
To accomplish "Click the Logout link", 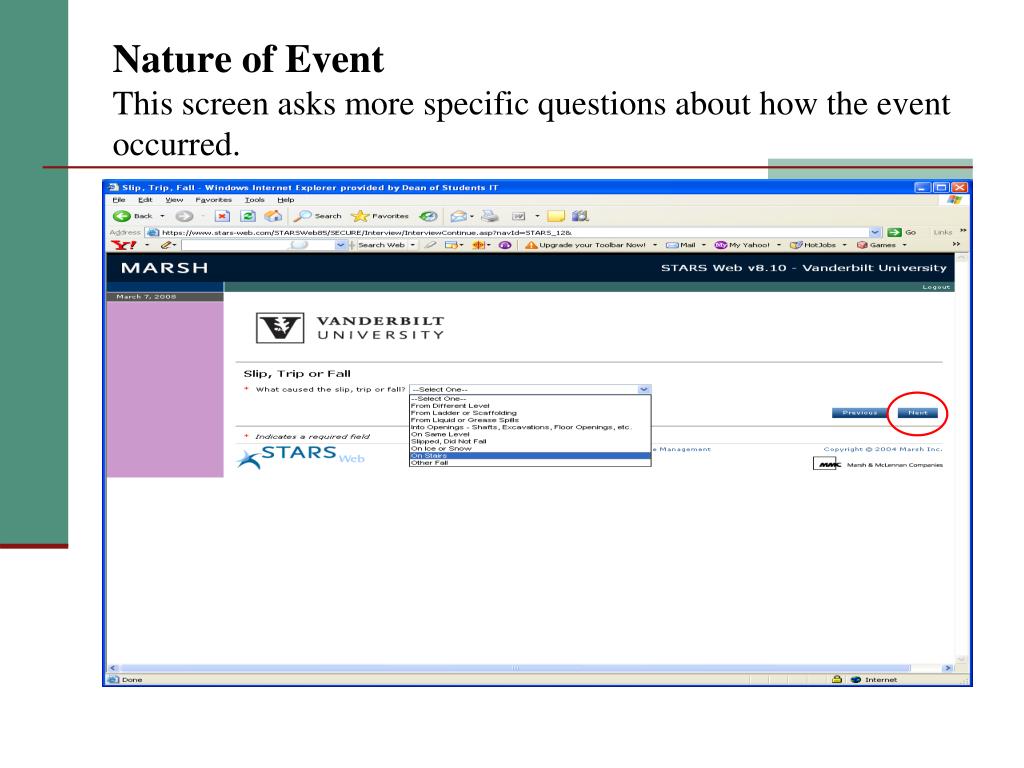I will coord(936,287).
